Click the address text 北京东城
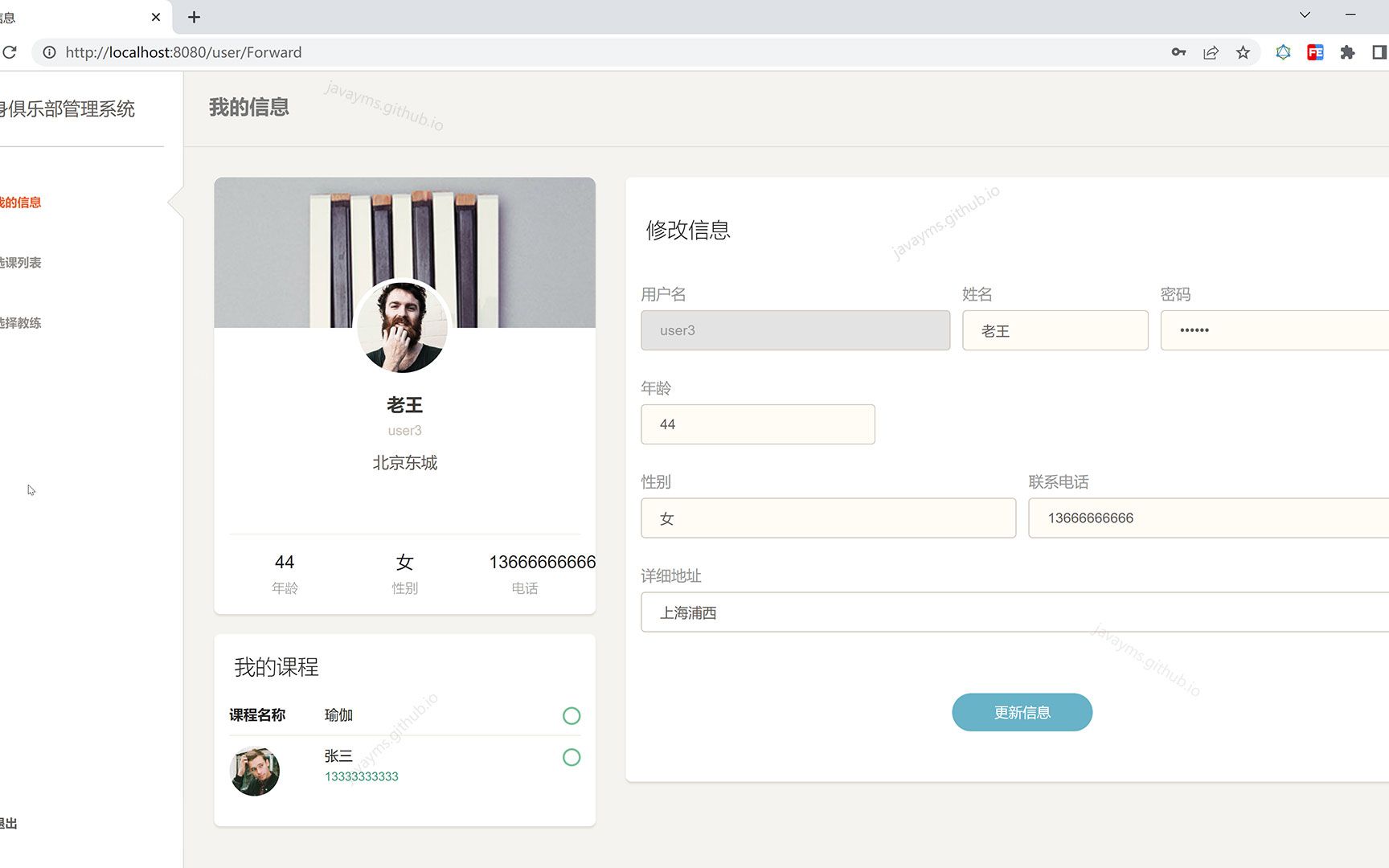Image resolution: width=1389 pixels, height=868 pixels. pos(405,463)
